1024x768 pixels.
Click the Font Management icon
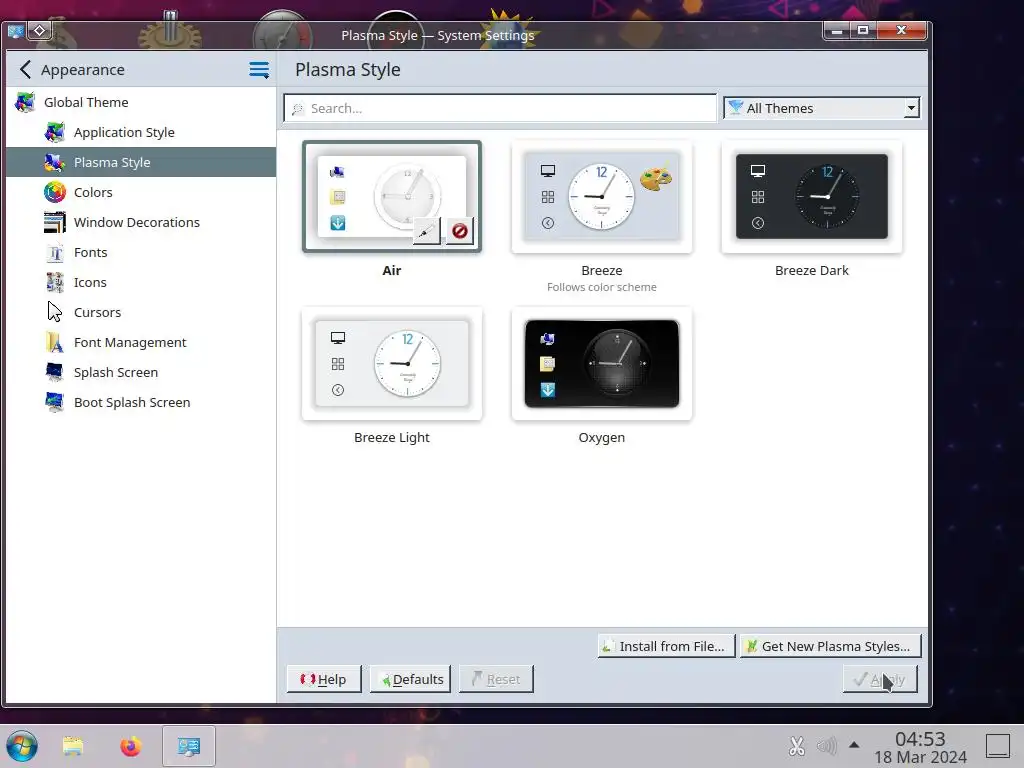(x=55, y=342)
